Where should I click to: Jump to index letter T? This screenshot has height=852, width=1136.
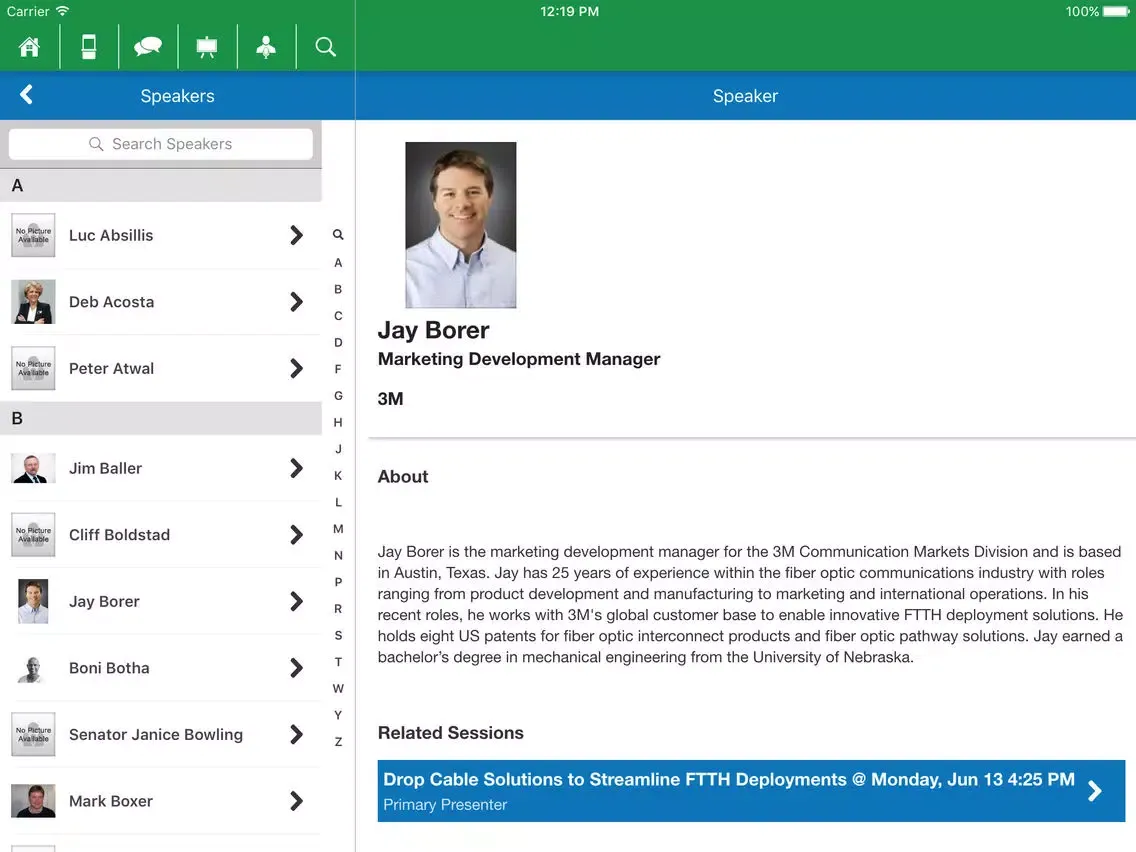coord(338,662)
